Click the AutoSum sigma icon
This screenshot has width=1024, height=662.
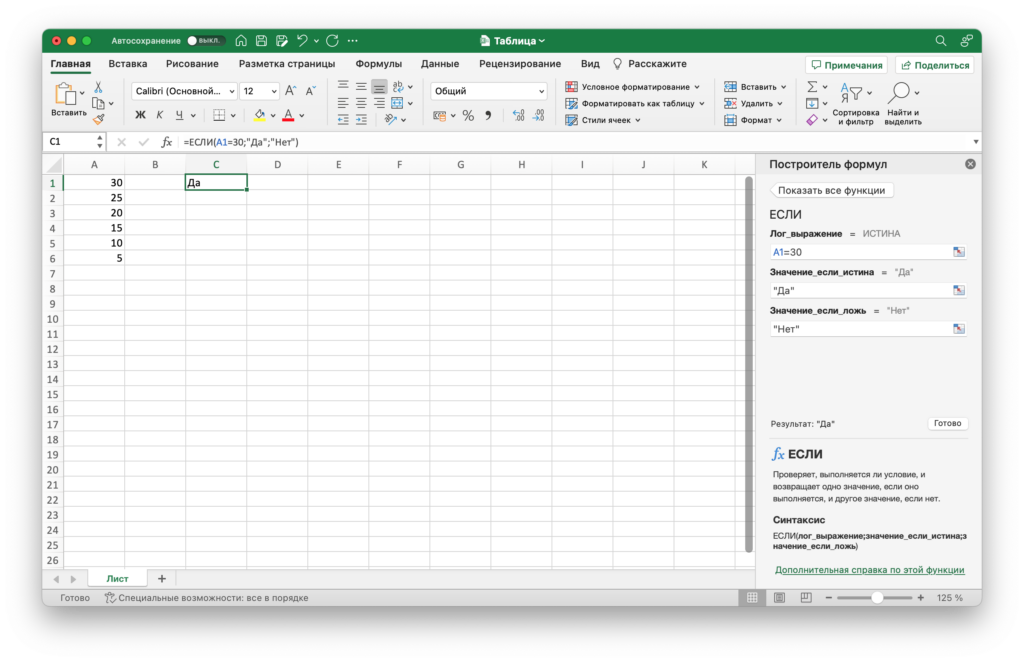[x=812, y=87]
